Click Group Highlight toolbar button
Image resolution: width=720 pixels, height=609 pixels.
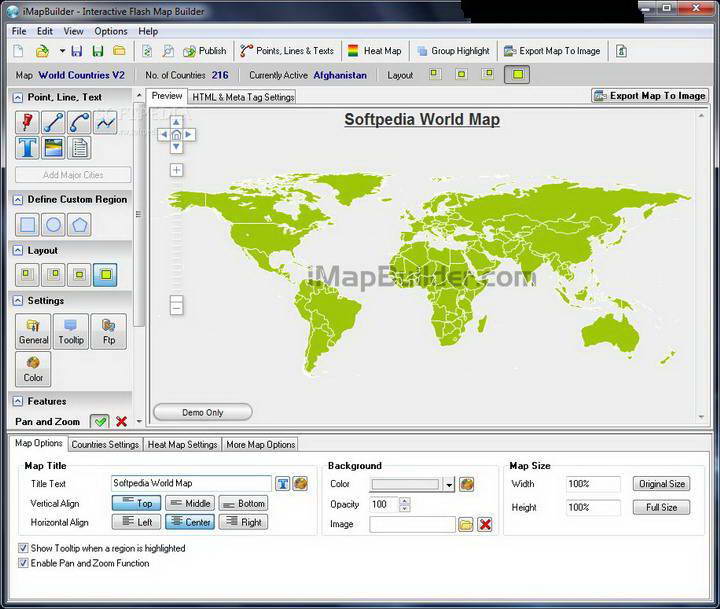tap(453, 51)
